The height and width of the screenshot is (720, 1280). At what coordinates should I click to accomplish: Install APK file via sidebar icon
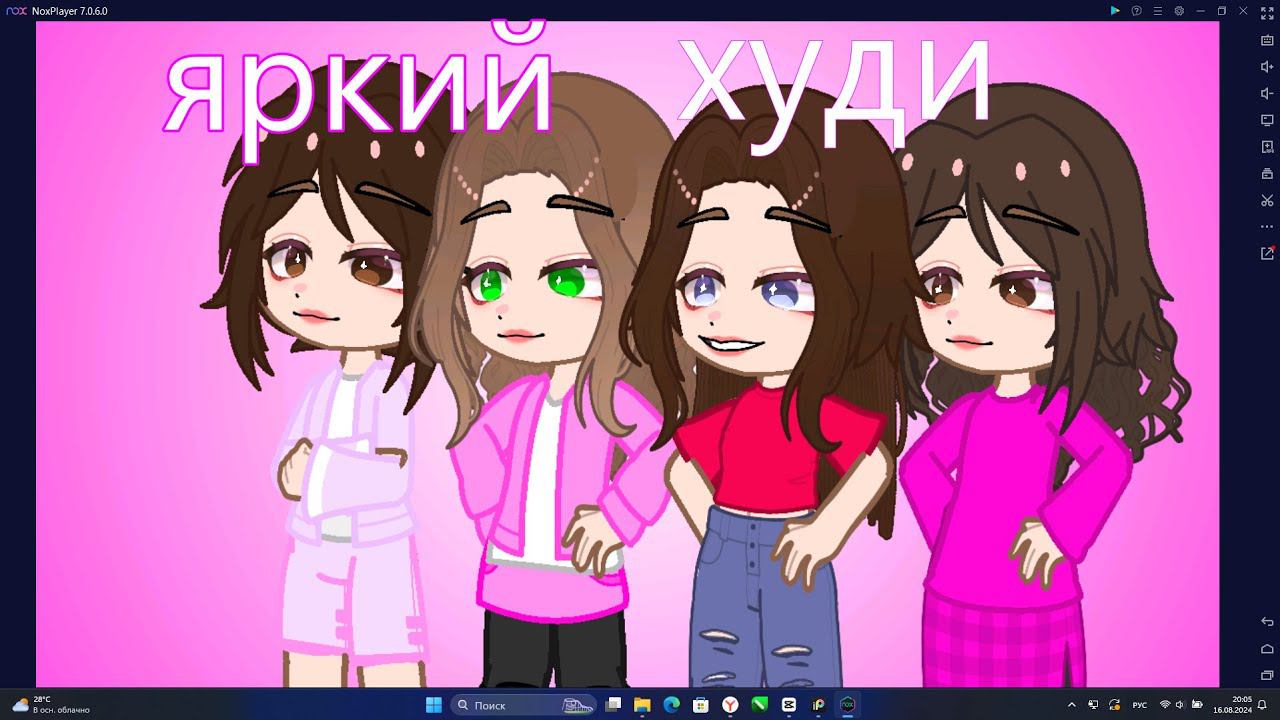(1267, 147)
